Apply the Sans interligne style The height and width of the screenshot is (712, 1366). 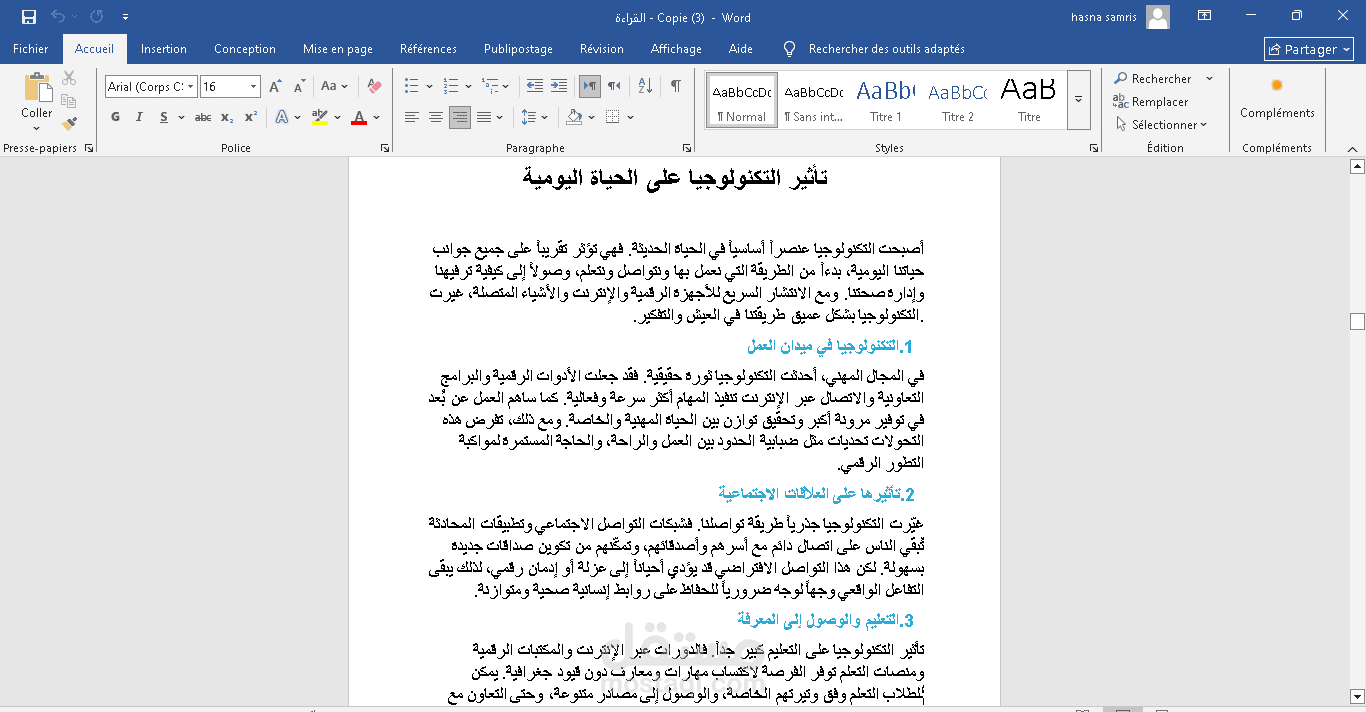[813, 100]
